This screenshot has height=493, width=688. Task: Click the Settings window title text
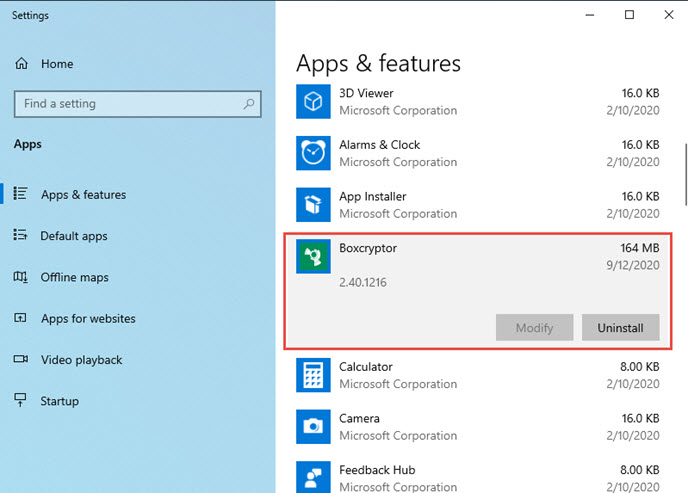tap(30, 15)
